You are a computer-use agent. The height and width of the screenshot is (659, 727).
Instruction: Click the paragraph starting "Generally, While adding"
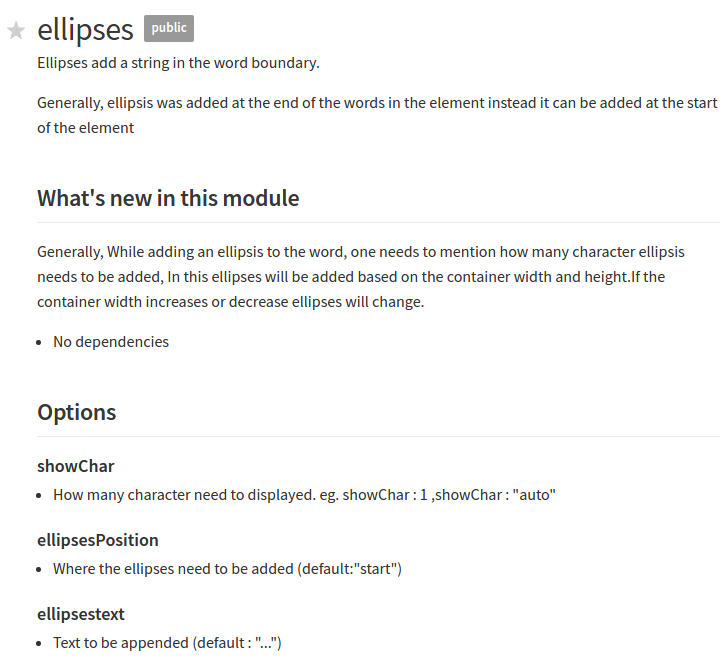[x=361, y=276]
